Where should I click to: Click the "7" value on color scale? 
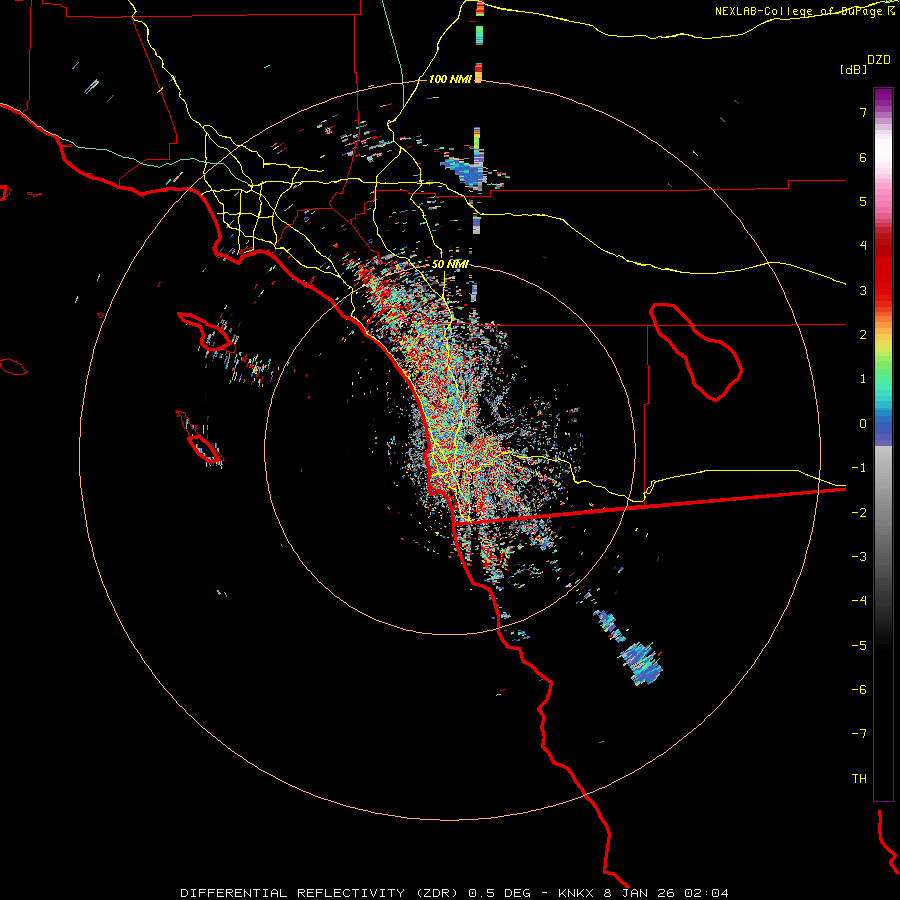[x=863, y=112]
